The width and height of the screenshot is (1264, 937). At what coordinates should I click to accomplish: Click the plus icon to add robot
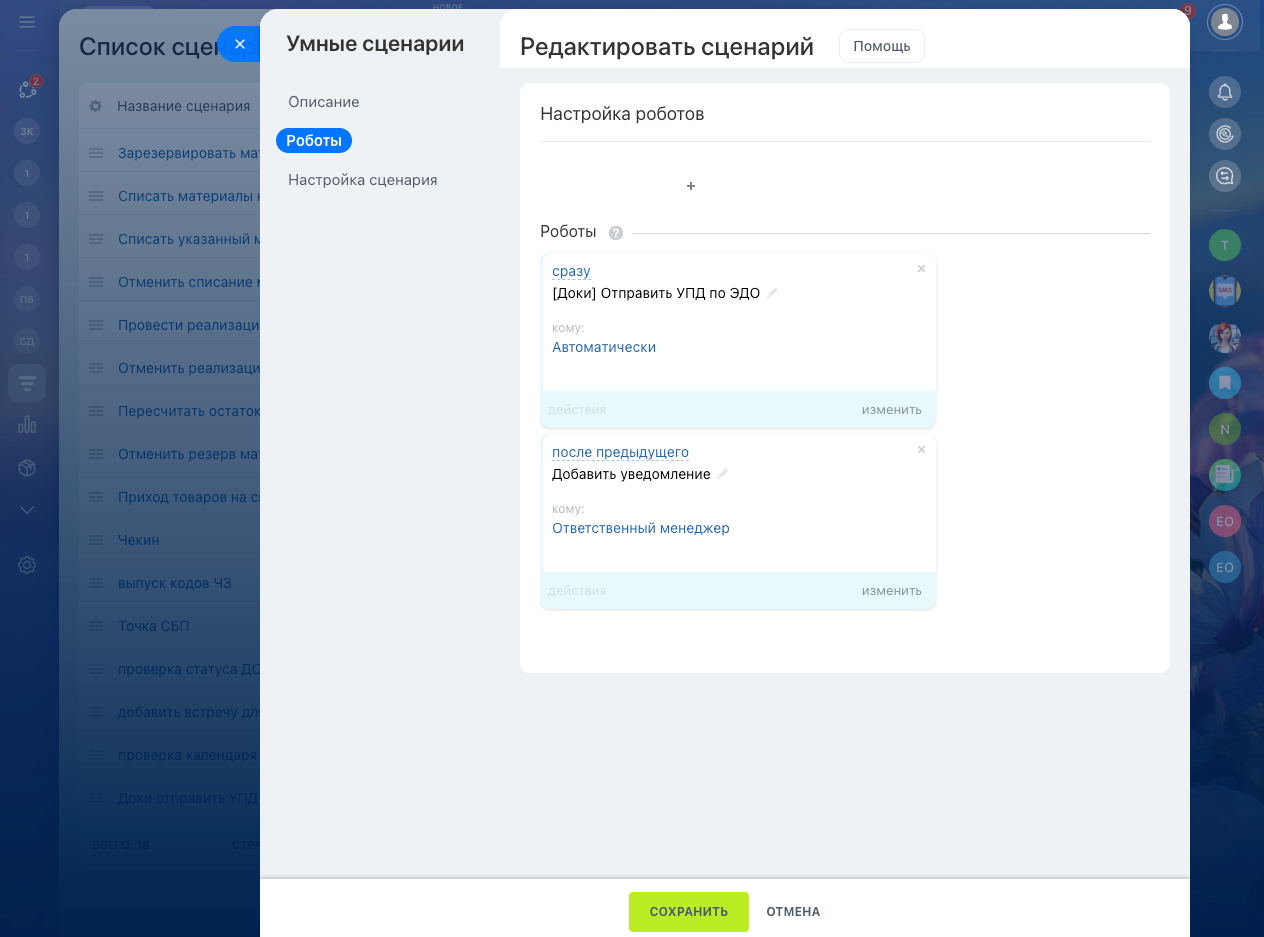[x=690, y=186]
